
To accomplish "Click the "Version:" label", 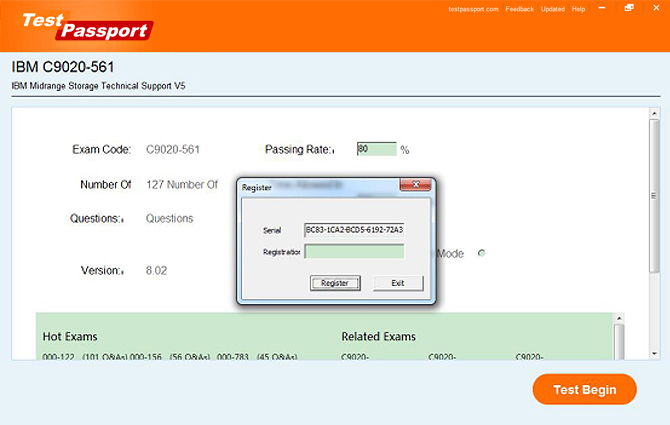I will point(102,271).
